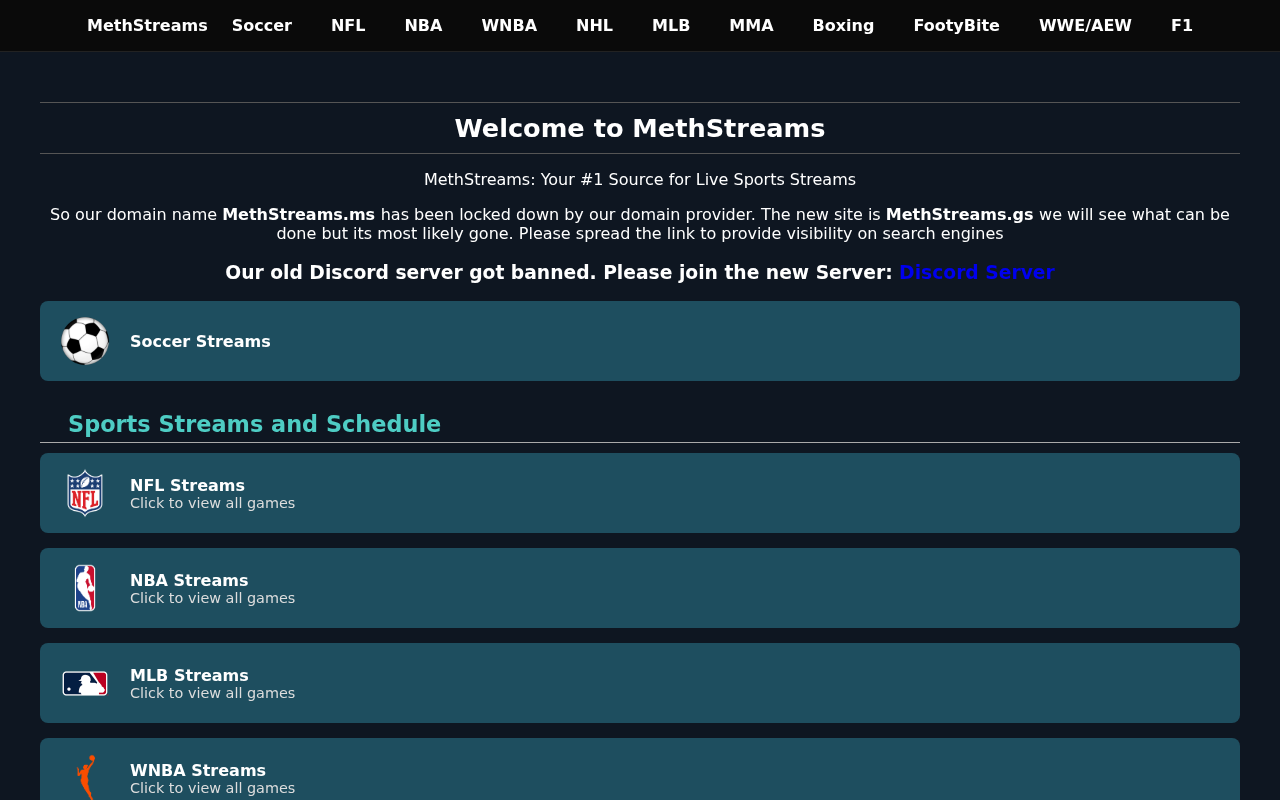Click the bold MethStreams.ms domain text
This screenshot has height=800, width=1280.
pyautogui.click(x=298, y=214)
